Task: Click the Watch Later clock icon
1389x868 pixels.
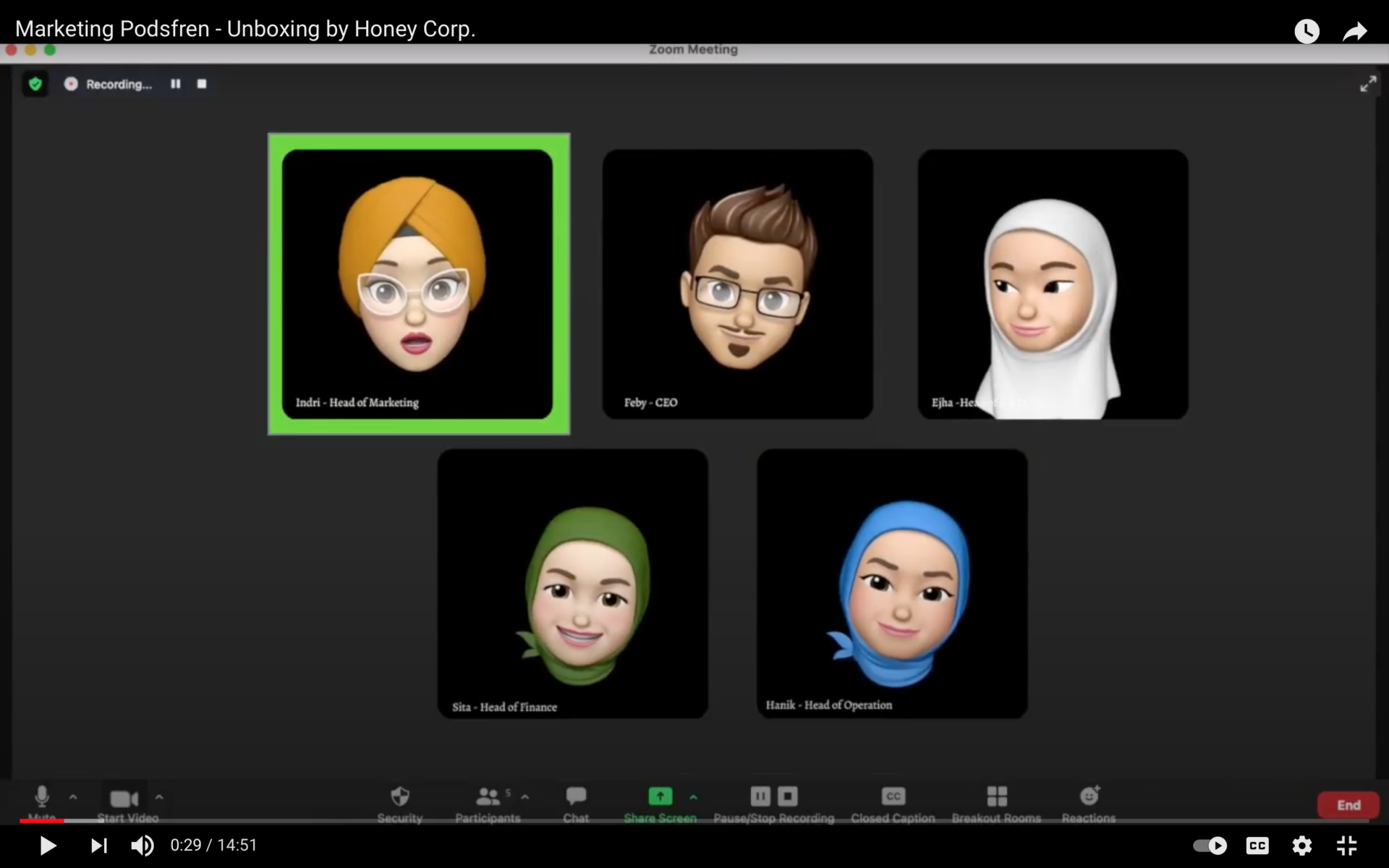Action: click(x=1307, y=31)
